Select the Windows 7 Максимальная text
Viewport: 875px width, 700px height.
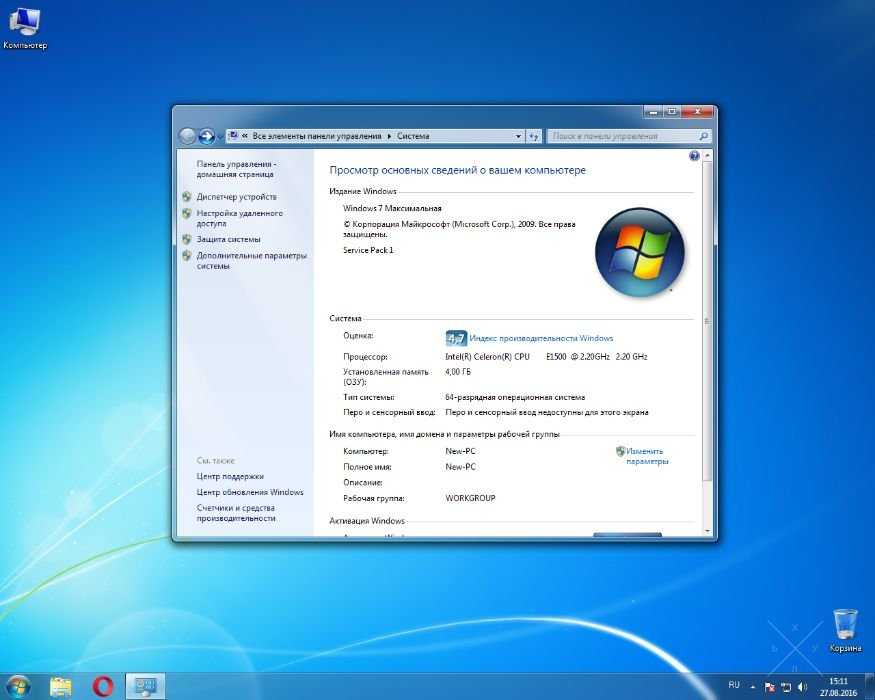(x=392, y=208)
